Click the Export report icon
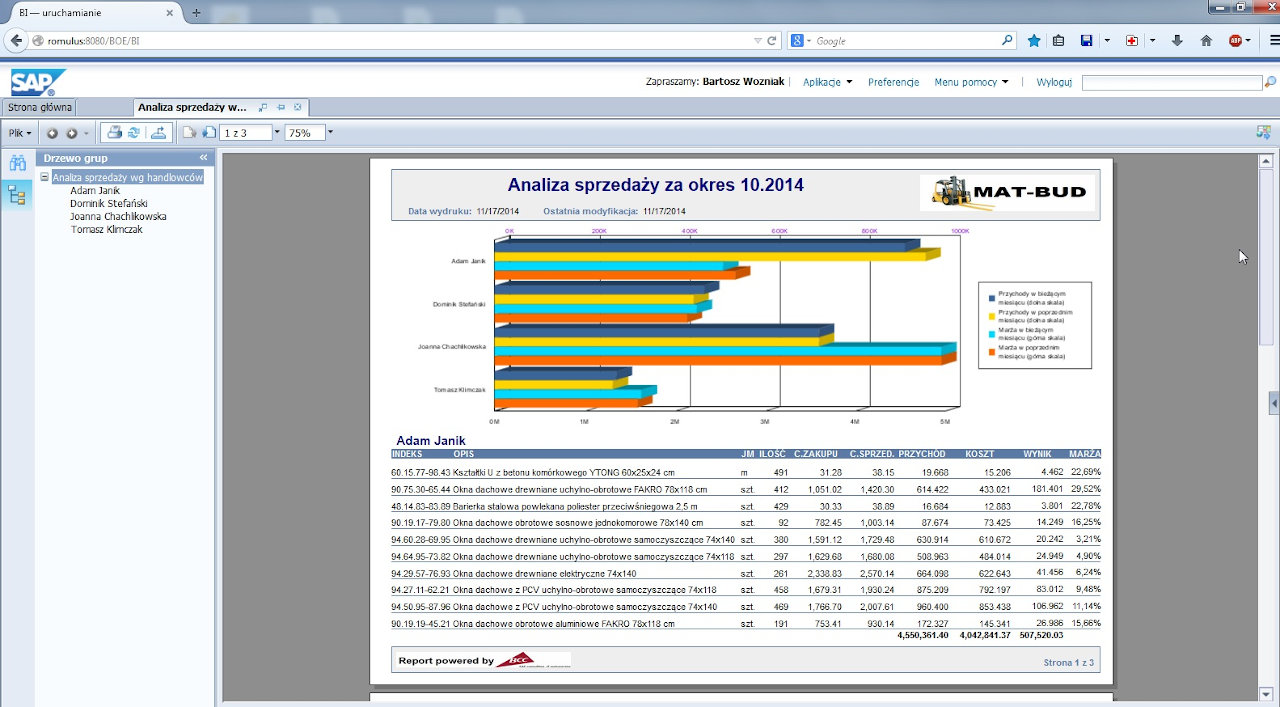The width and height of the screenshot is (1280, 707). (160, 131)
